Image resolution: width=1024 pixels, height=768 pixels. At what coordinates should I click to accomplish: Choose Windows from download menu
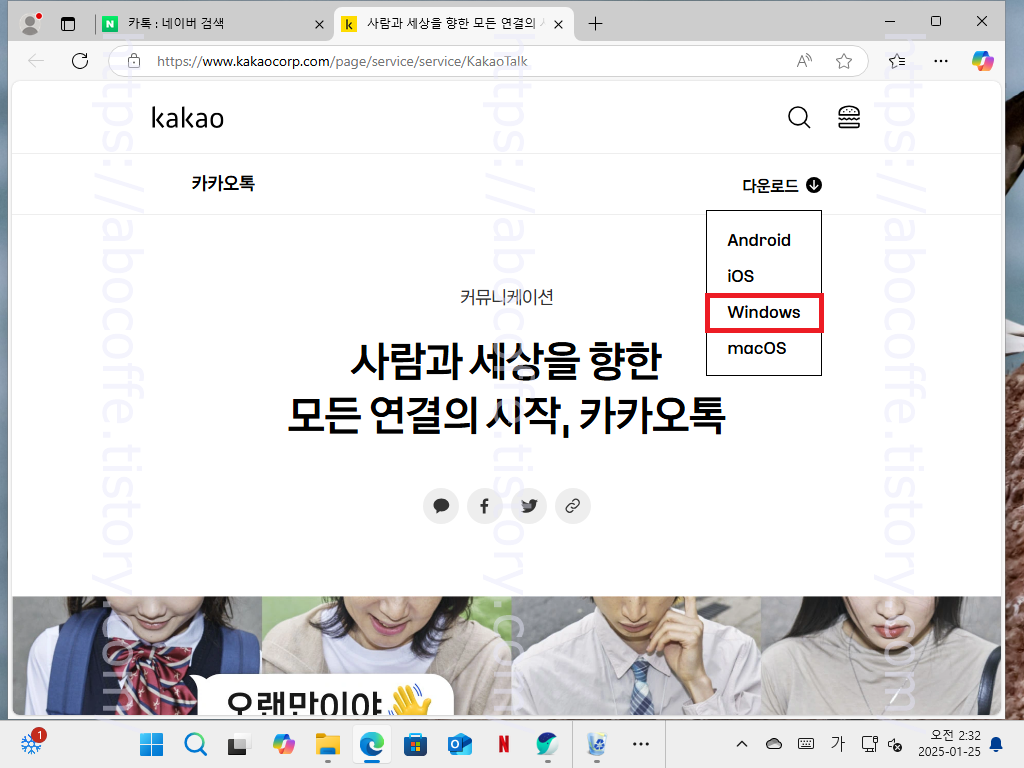764,313
